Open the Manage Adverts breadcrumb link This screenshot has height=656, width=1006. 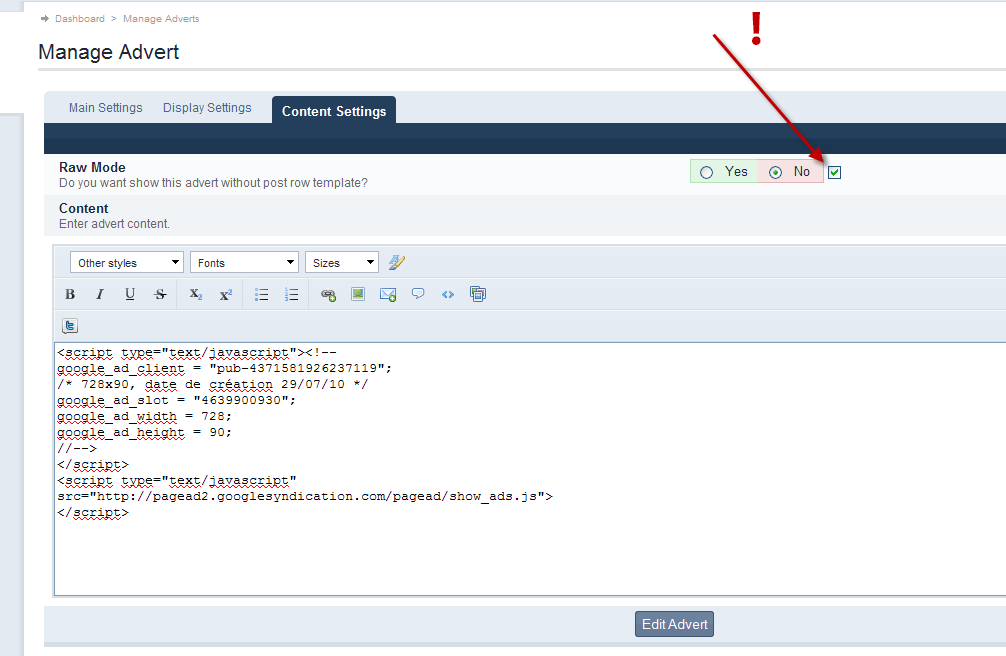[x=161, y=19]
